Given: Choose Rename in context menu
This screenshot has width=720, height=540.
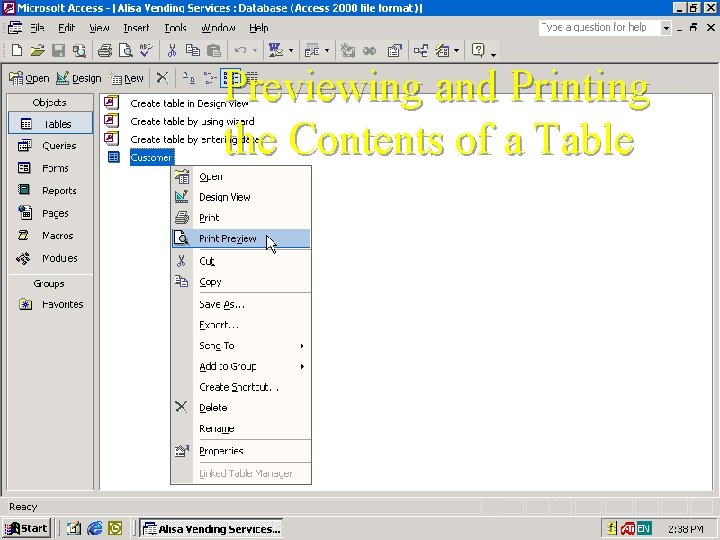Looking at the screenshot, I should [241, 428].
